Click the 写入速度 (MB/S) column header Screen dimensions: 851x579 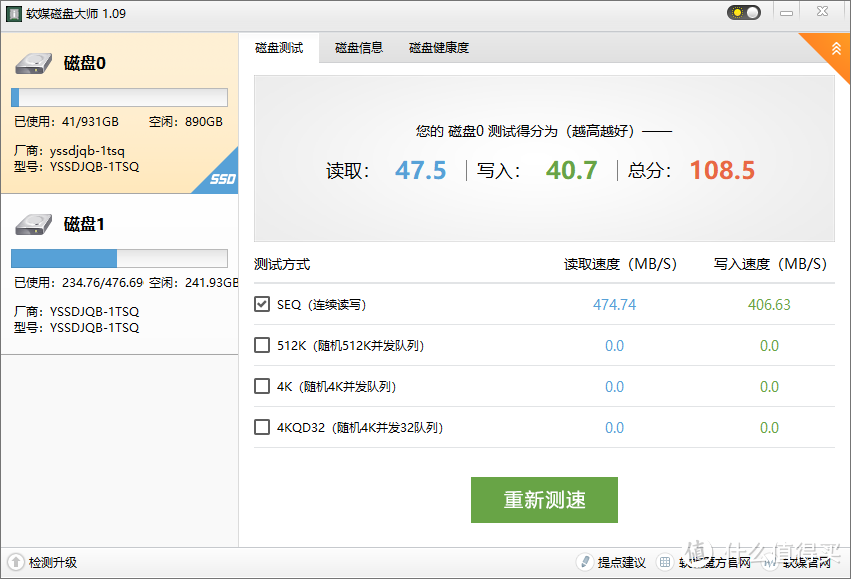770,264
